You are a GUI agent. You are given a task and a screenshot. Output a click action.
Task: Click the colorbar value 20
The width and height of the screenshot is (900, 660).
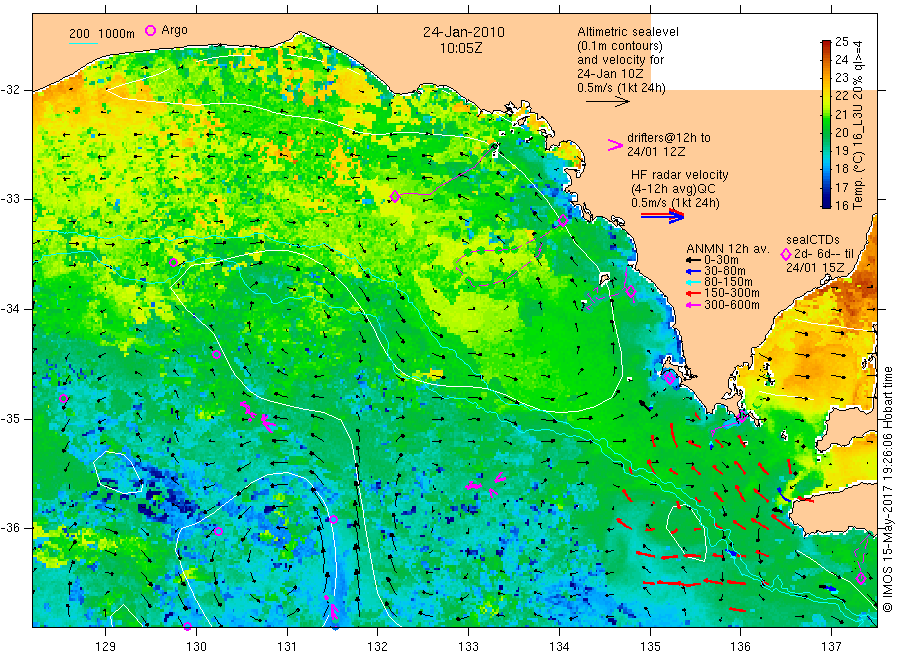click(x=841, y=133)
